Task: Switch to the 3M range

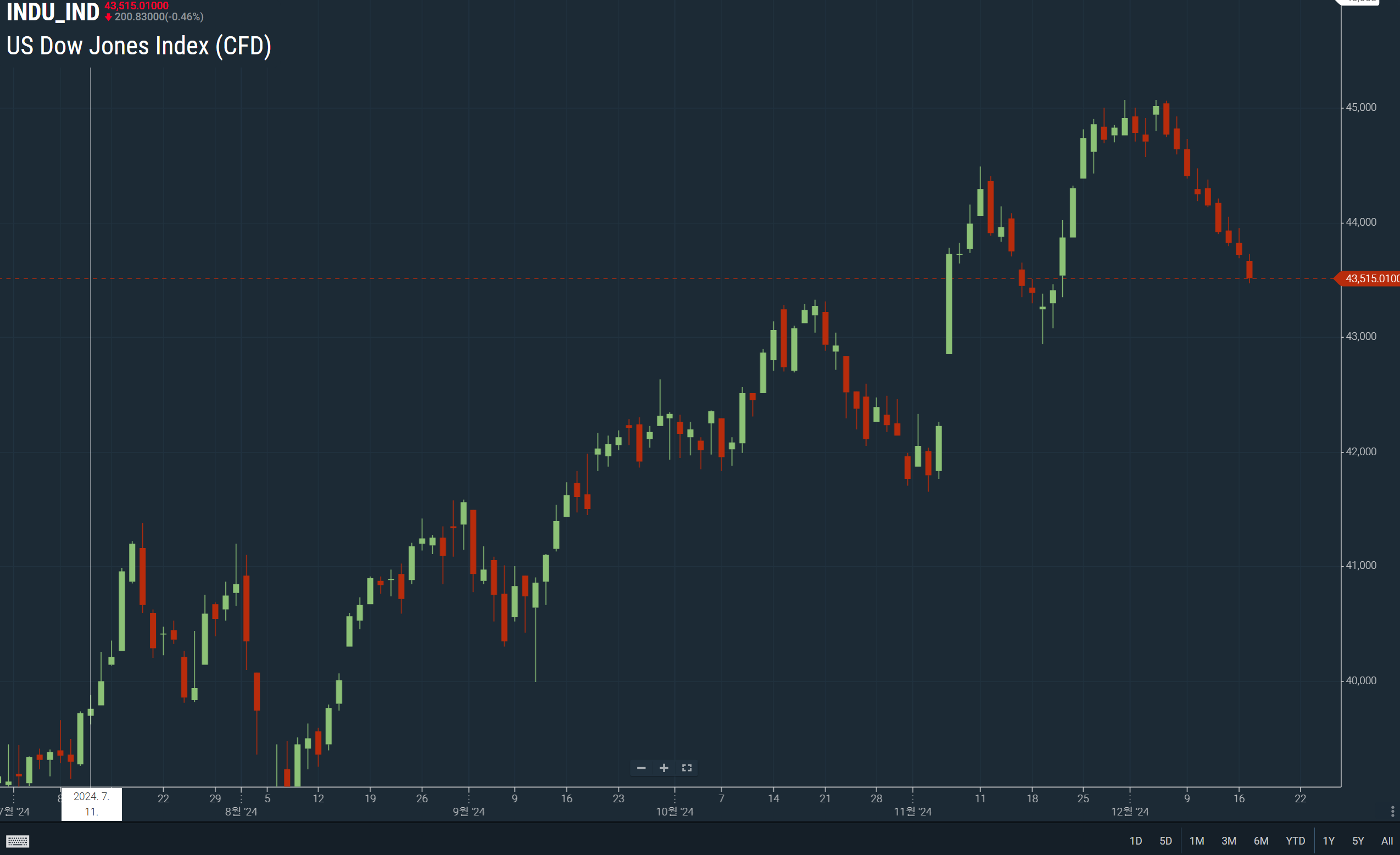Action: coord(1229,841)
